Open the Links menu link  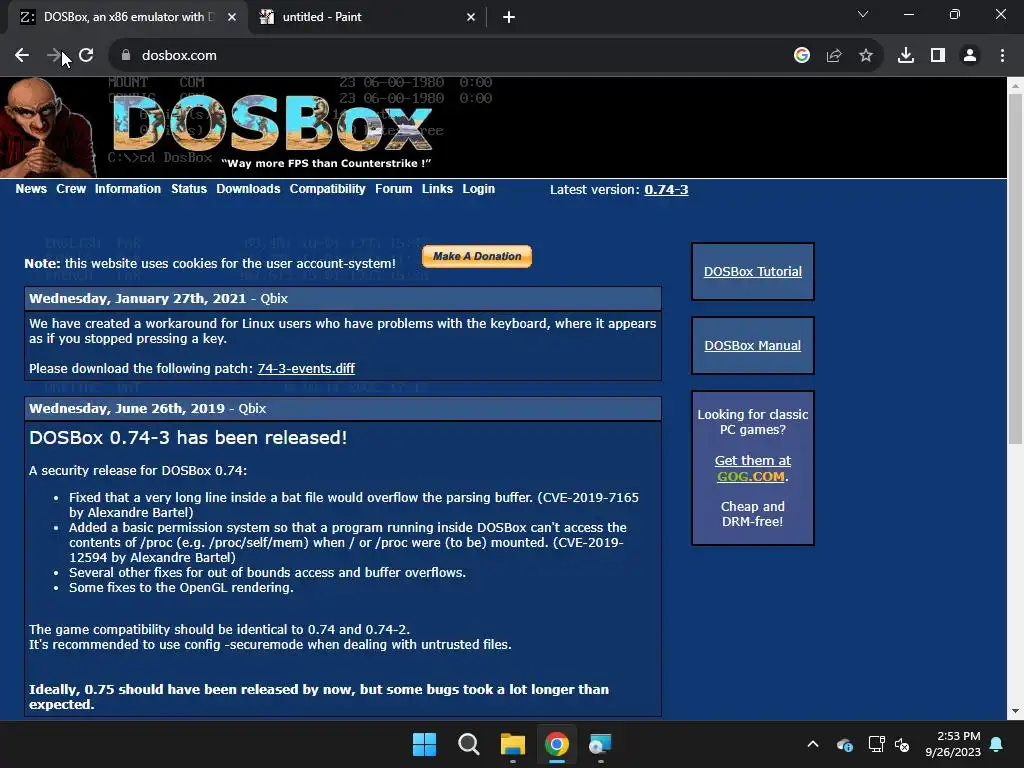437,189
